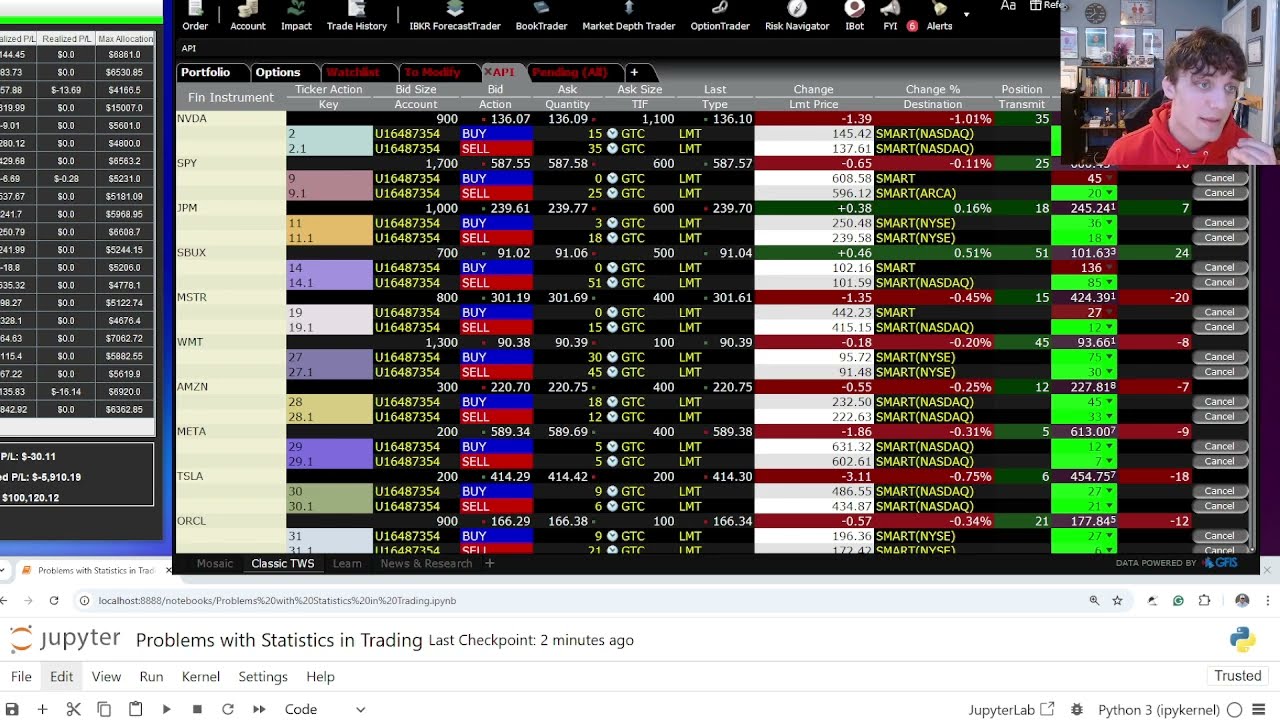Launch the OptionTrader tool

720,16
